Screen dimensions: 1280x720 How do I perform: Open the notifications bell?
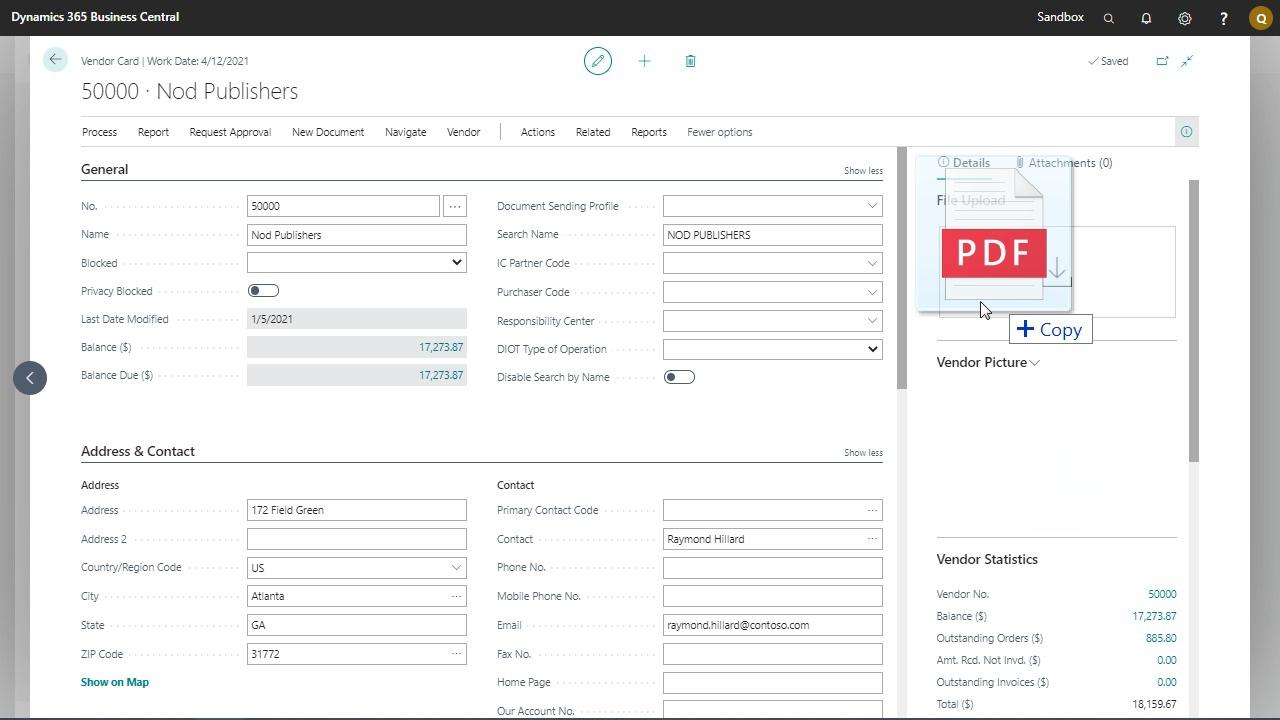[1146, 18]
